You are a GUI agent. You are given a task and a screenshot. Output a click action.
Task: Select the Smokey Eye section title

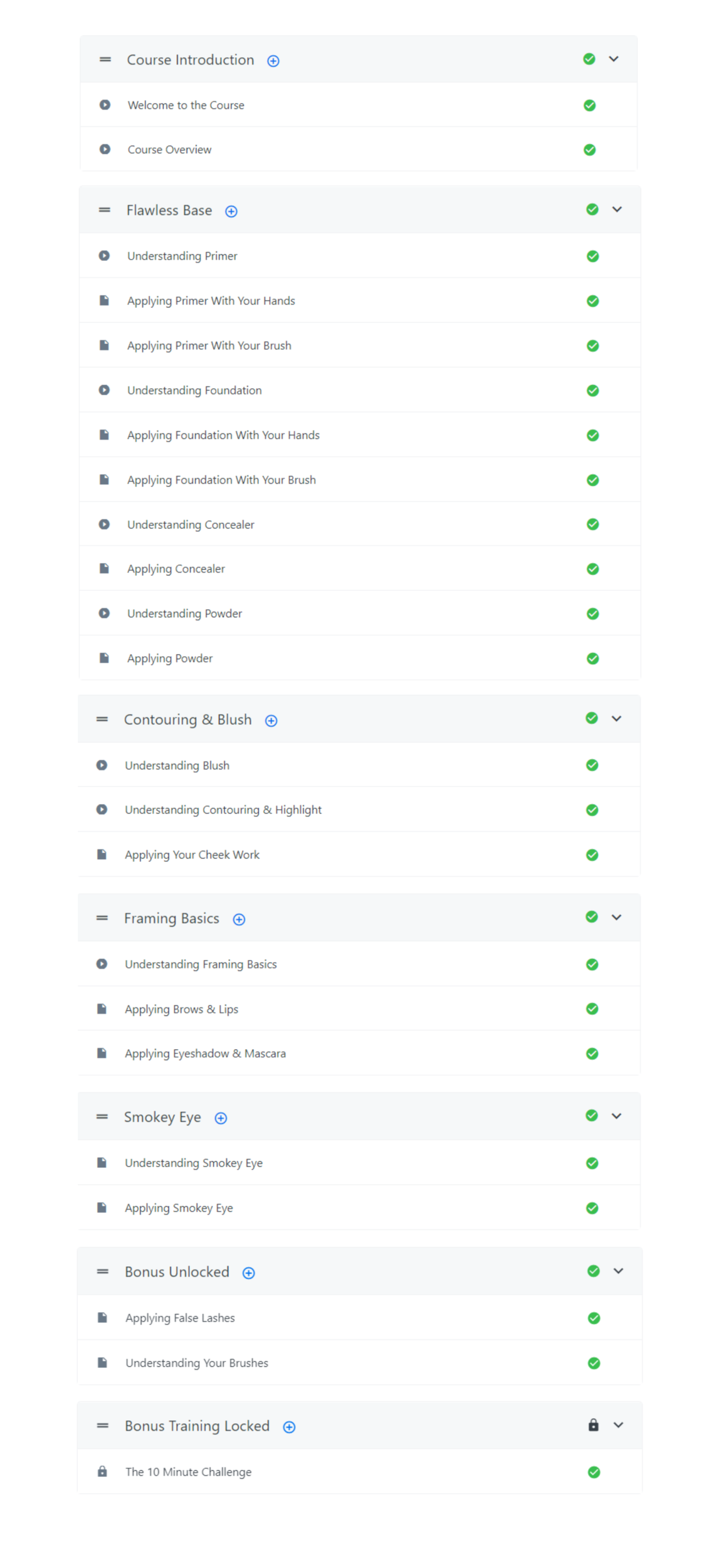click(162, 1117)
